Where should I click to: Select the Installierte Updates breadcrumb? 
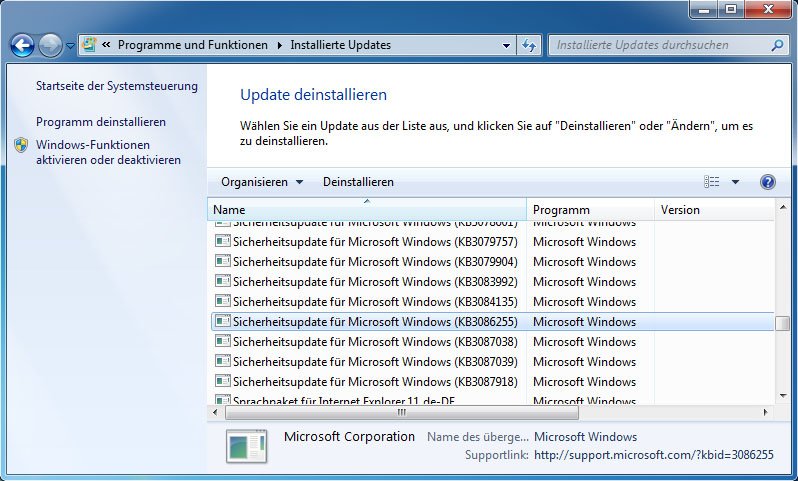click(x=340, y=45)
